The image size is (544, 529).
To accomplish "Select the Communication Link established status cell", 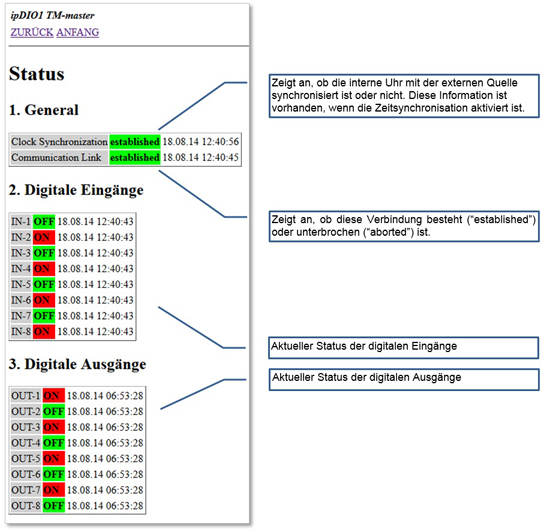I will pos(135,157).
